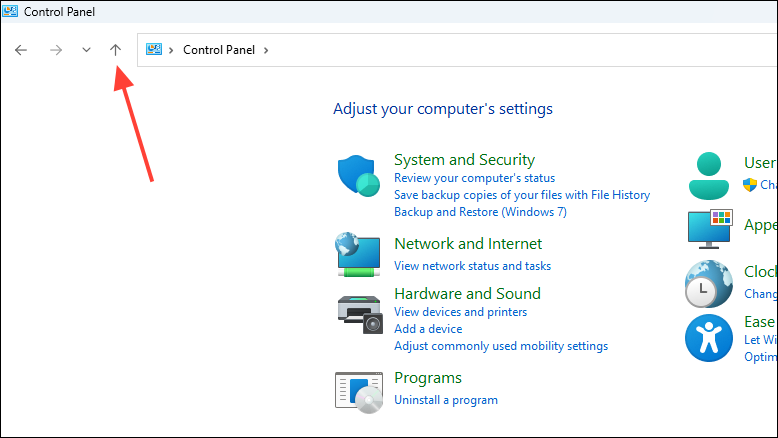The width and height of the screenshot is (778, 438).
Task: Click Add a device link
Action: [428, 329]
